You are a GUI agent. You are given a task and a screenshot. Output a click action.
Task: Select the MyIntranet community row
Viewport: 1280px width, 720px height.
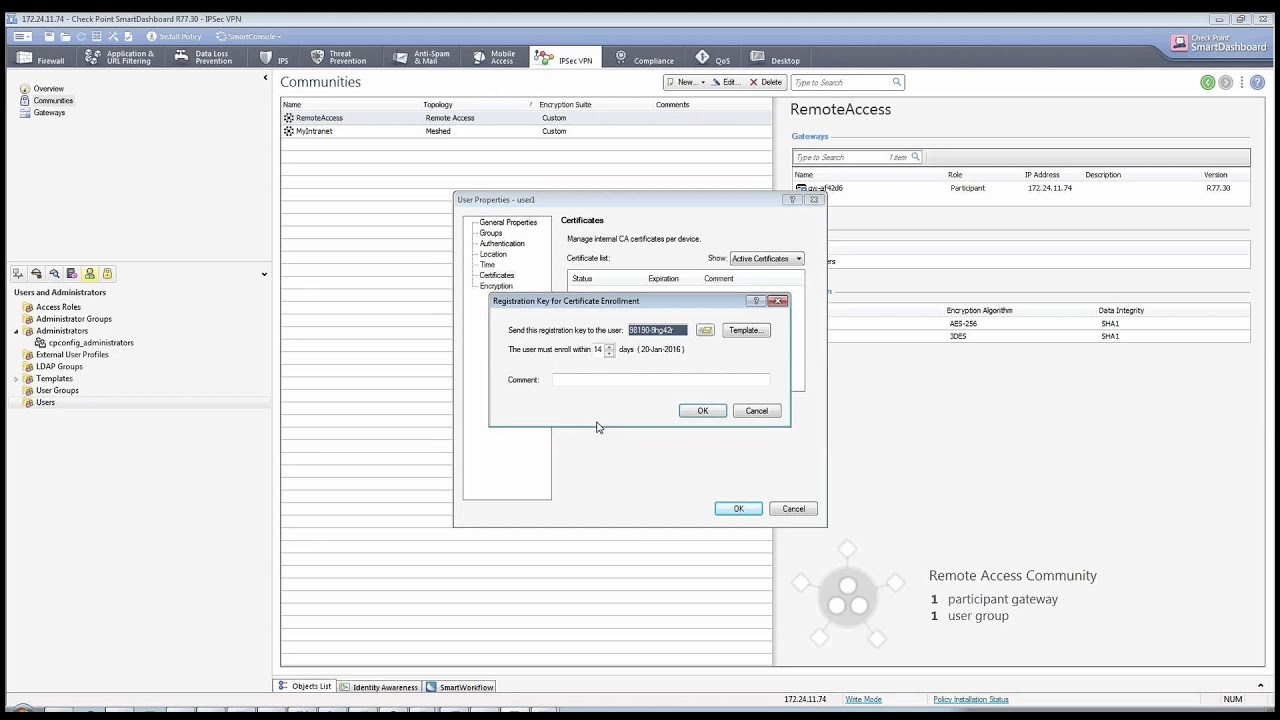tap(526, 131)
